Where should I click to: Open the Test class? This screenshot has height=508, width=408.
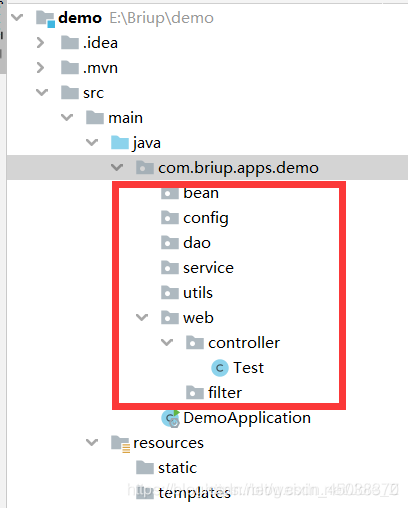[x=249, y=368]
